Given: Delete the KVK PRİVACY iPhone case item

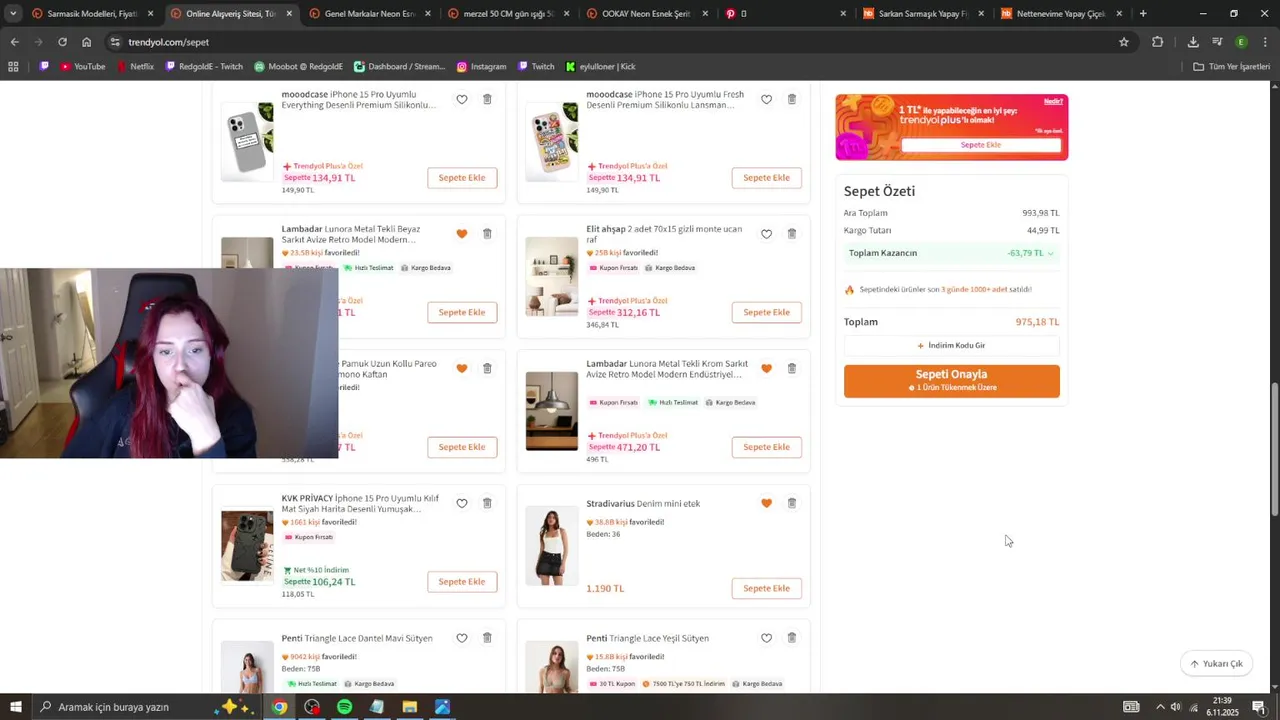Looking at the screenshot, I should click(487, 503).
